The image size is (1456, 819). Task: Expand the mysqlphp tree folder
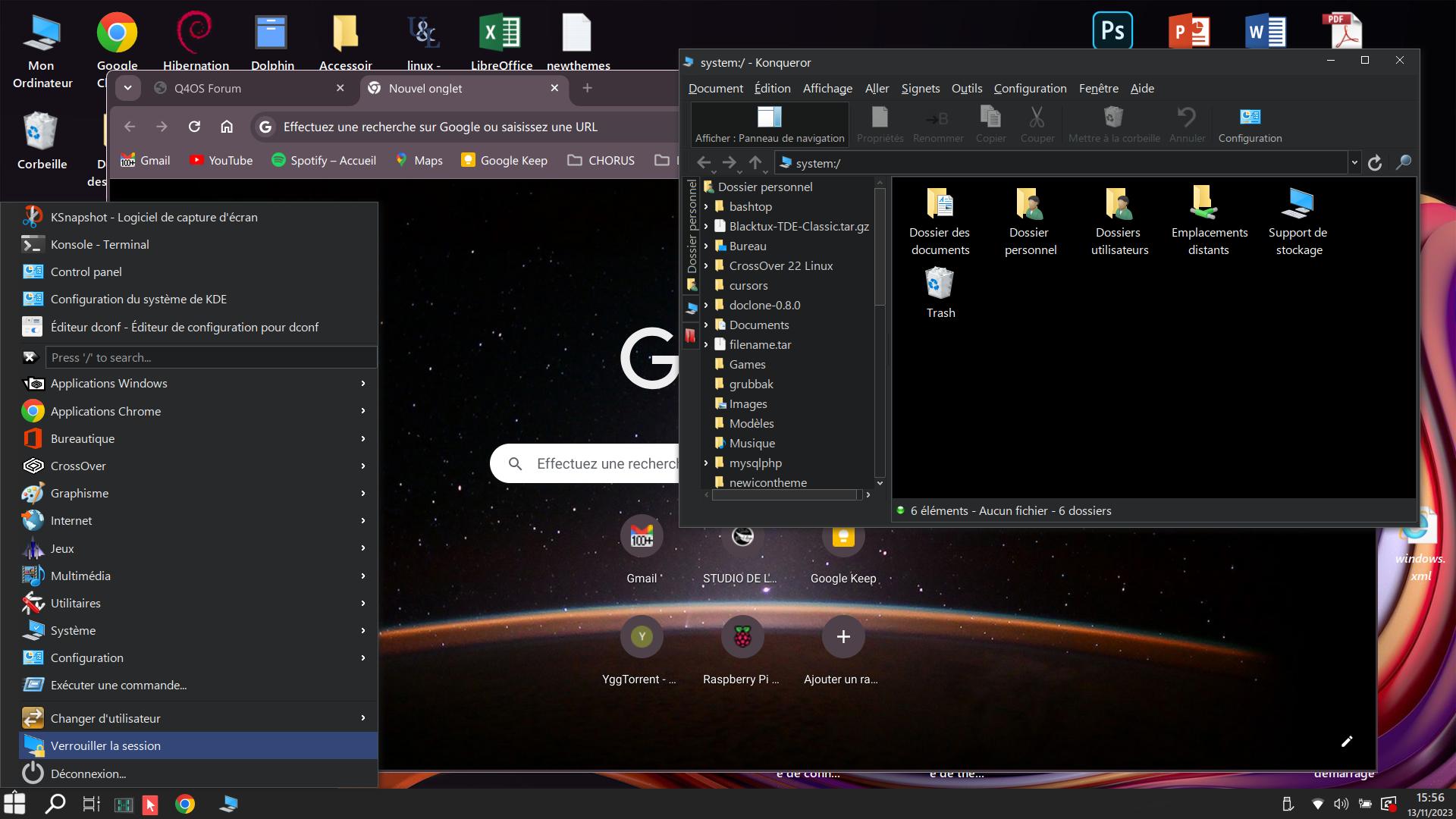[706, 463]
